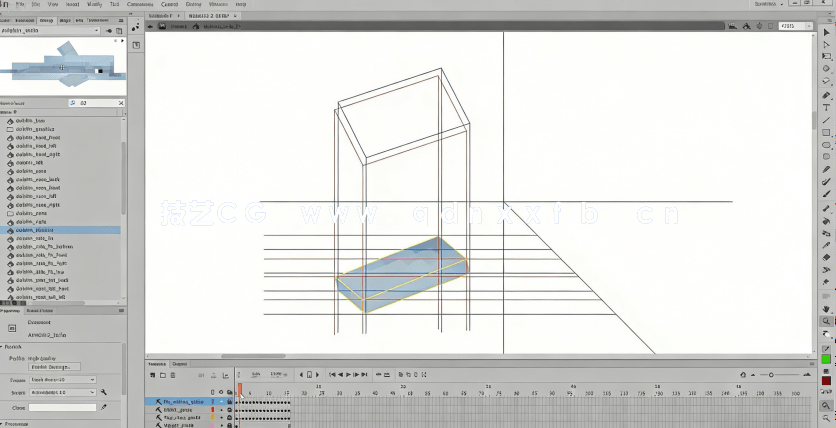
Task: Select the Zoom magnifier tool
Action: tap(827, 322)
